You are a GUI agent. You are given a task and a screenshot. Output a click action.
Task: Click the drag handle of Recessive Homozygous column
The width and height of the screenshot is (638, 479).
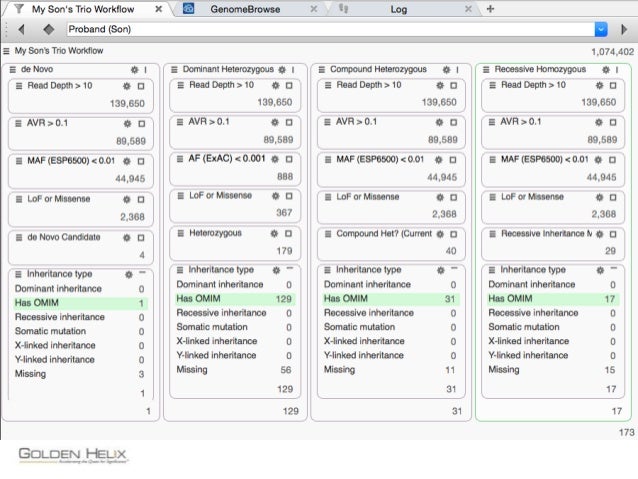[x=486, y=70]
